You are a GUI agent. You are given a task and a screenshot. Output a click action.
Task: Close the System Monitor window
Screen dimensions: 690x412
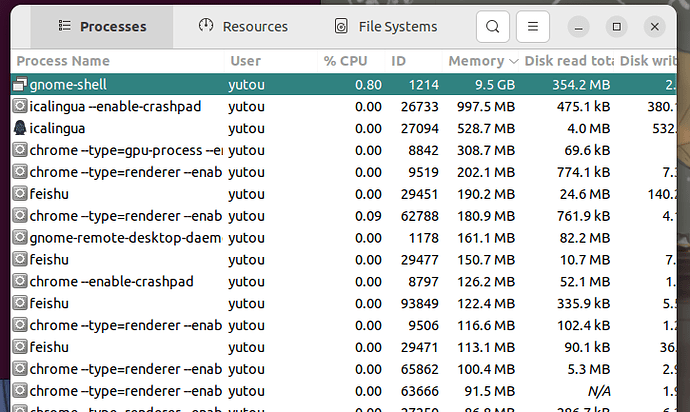[x=655, y=27]
